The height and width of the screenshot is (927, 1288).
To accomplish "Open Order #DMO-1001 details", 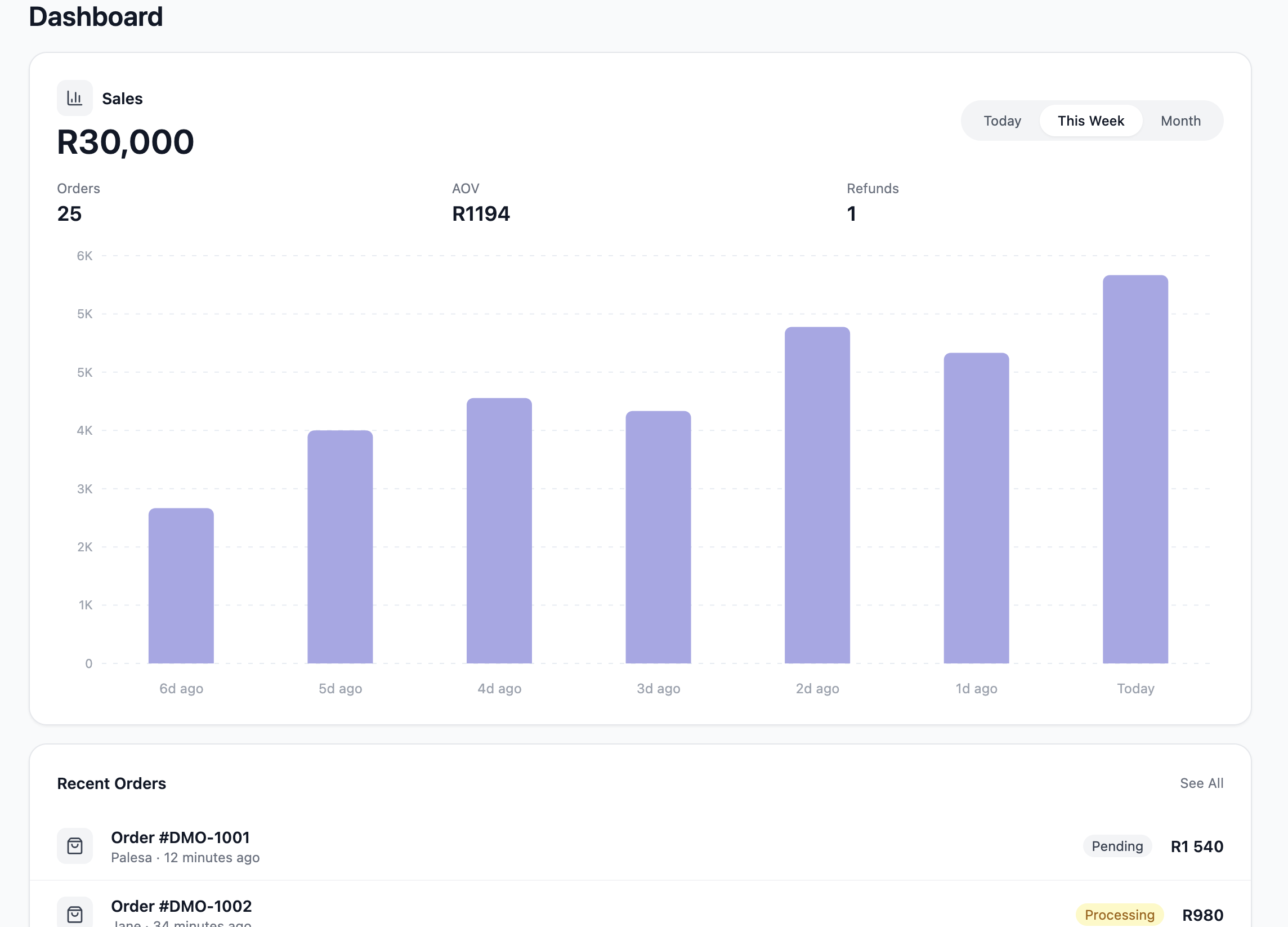I will click(181, 837).
